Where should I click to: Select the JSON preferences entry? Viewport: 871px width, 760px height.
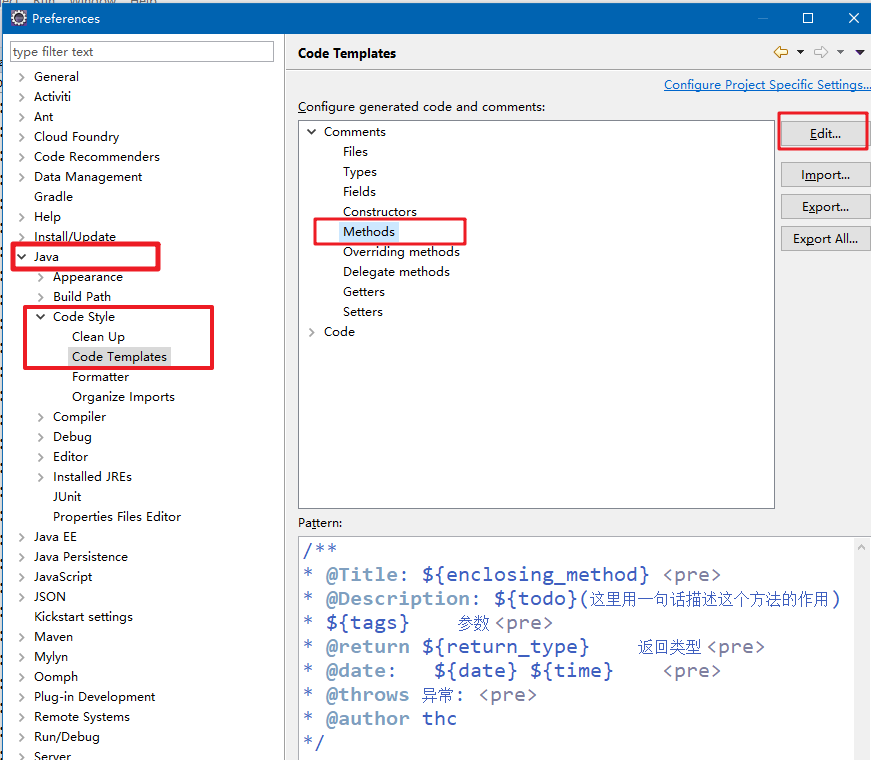pyautogui.click(x=49, y=597)
